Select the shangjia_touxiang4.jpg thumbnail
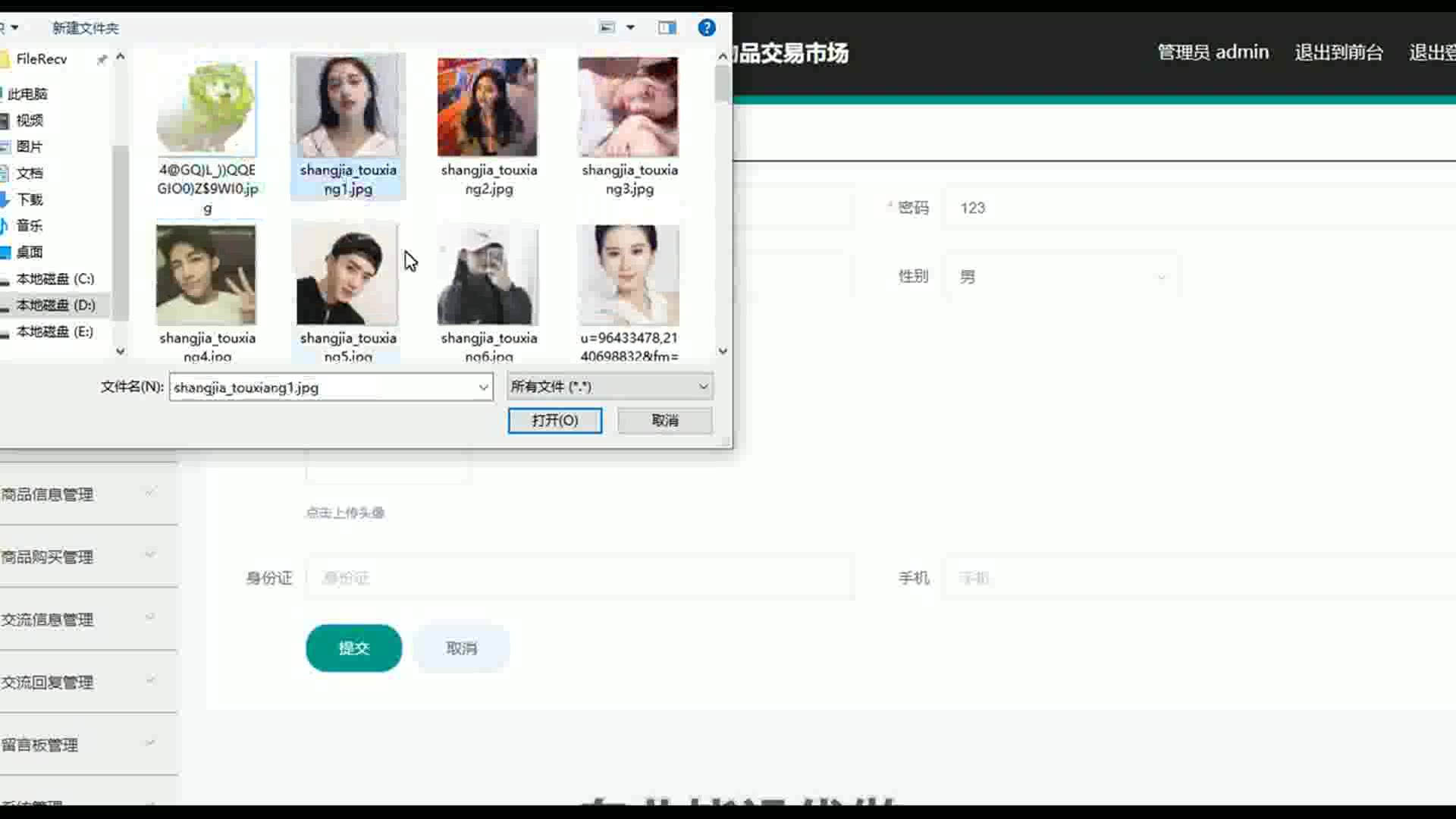This screenshot has height=819, width=1456. point(206,275)
